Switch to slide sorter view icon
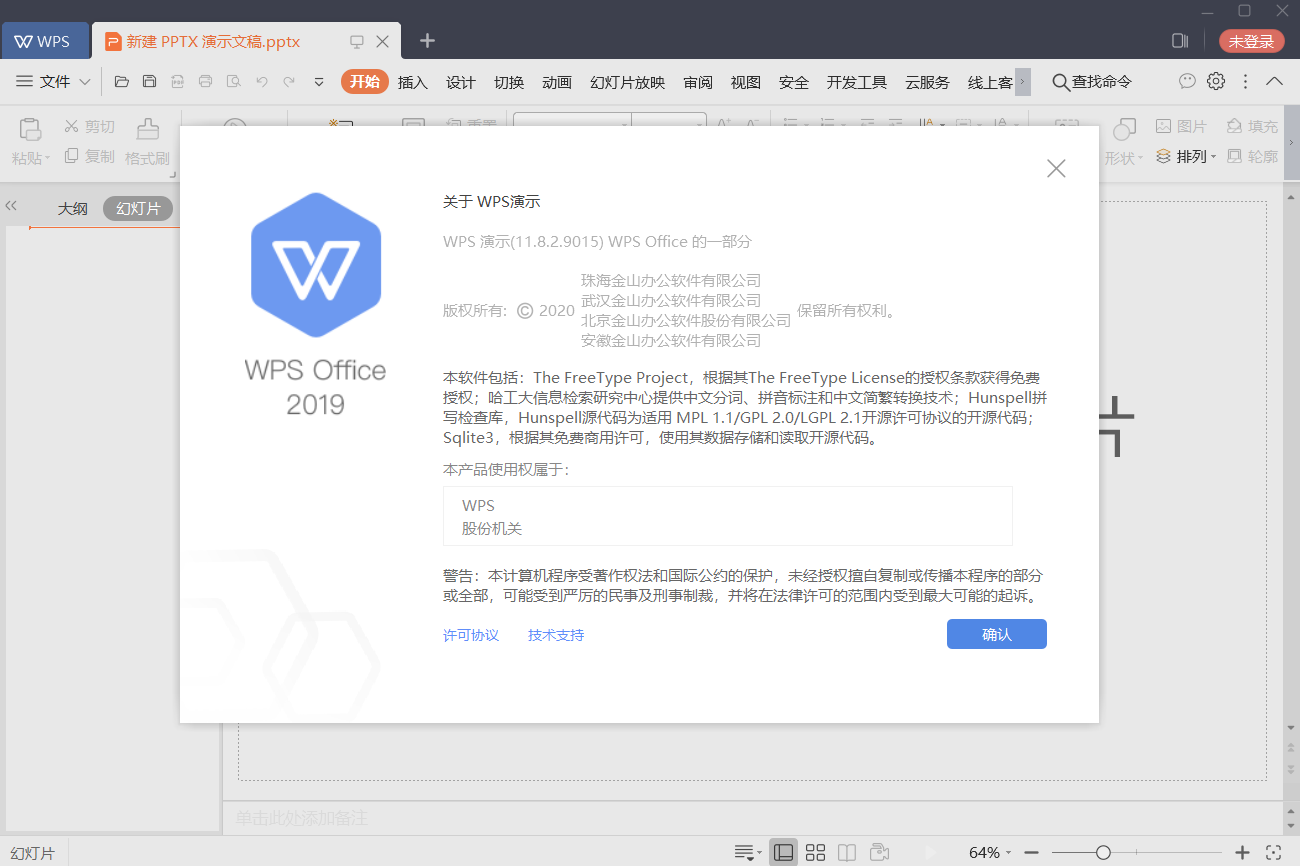The width and height of the screenshot is (1300, 866). click(x=815, y=852)
